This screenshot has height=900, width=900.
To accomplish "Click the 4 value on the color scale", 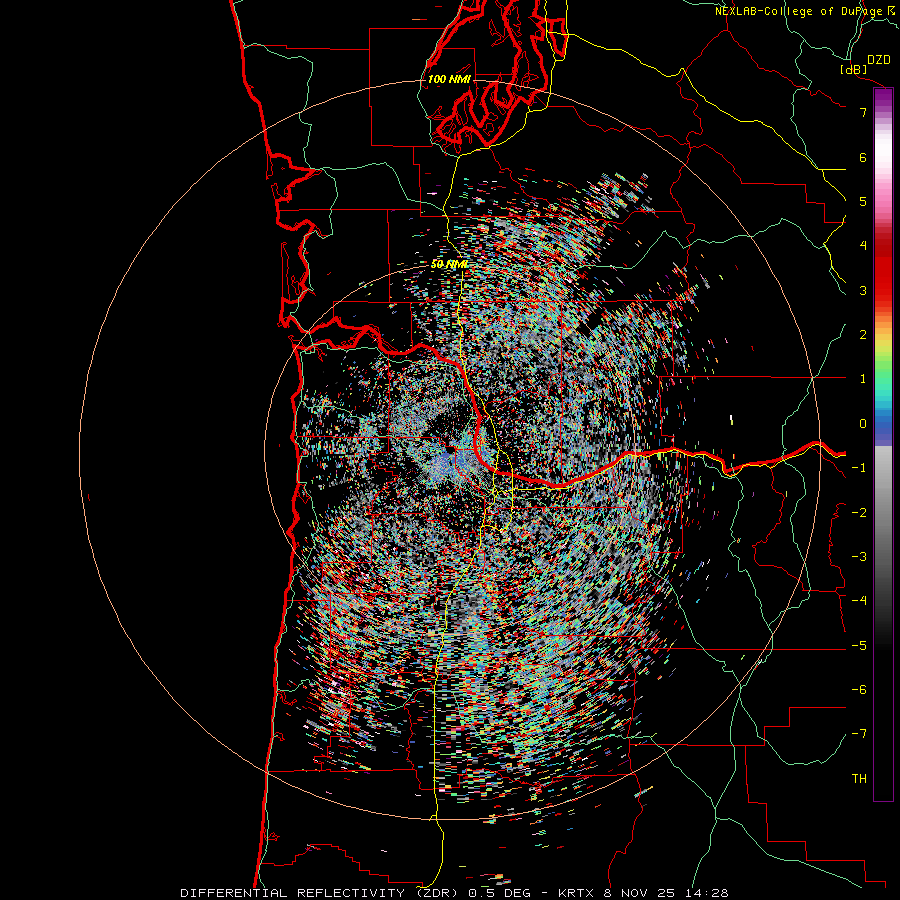I will [863, 246].
